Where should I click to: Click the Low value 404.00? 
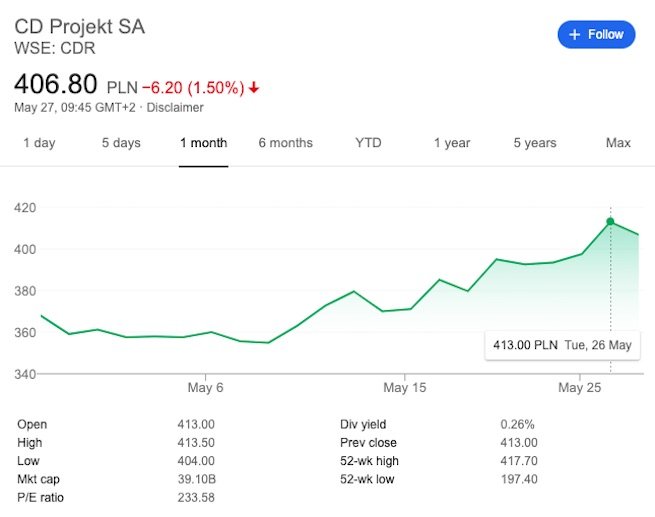196,461
